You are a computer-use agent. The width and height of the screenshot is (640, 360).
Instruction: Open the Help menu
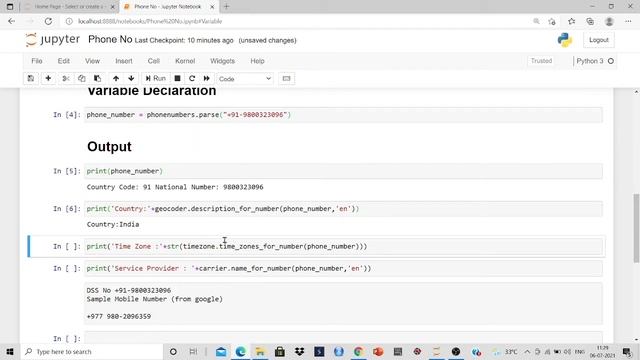tap(257, 61)
